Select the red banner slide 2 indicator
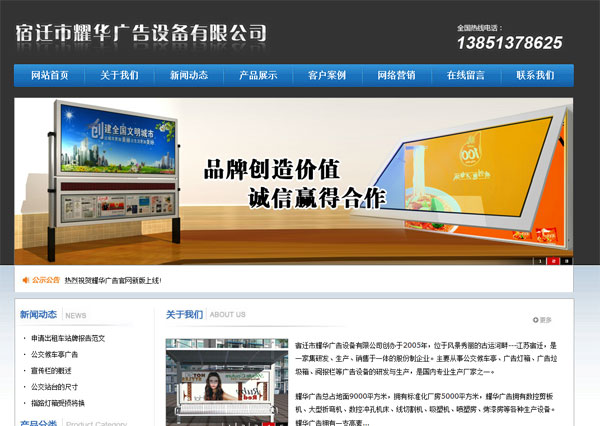Screen dimensions: 600x426 pyautogui.click(x=555, y=261)
